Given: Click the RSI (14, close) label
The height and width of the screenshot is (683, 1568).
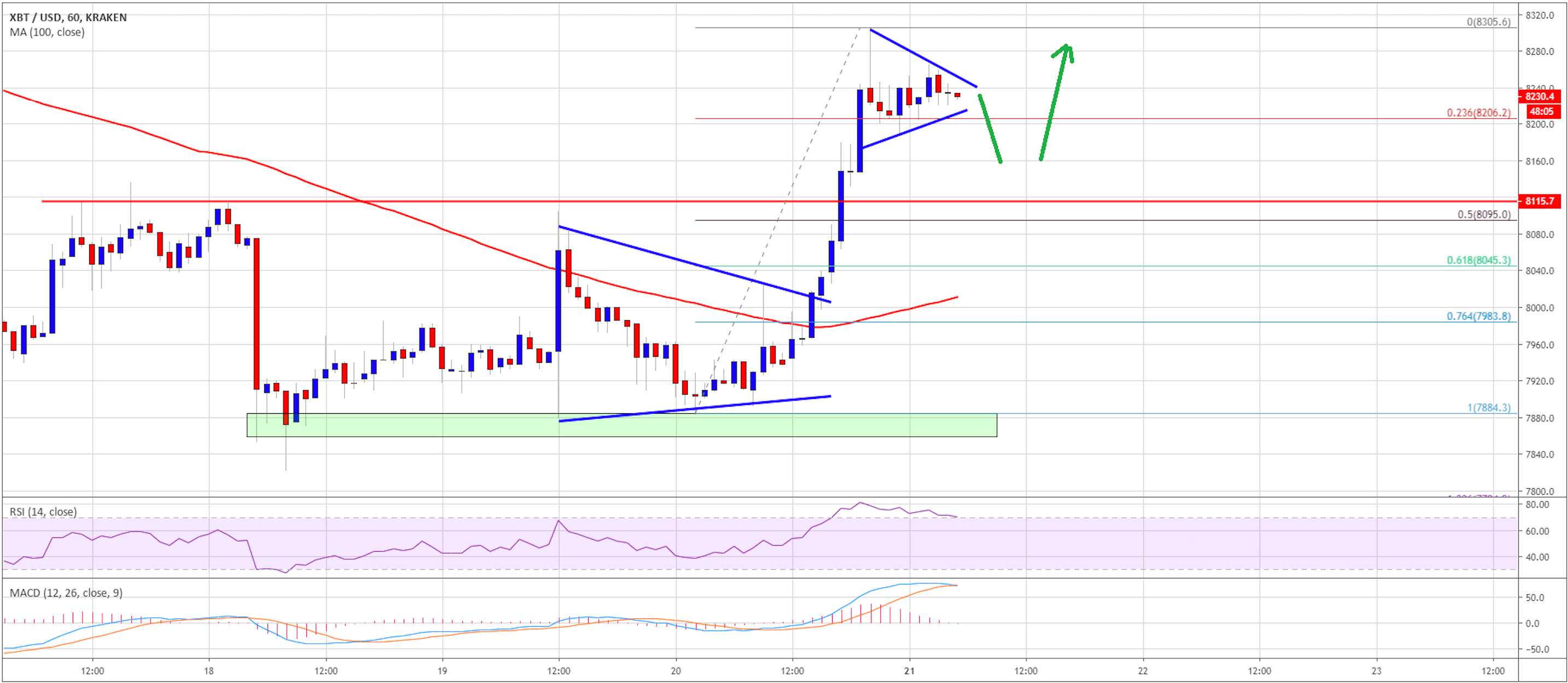Looking at the screenshot, I should click(x=43, y=512).
